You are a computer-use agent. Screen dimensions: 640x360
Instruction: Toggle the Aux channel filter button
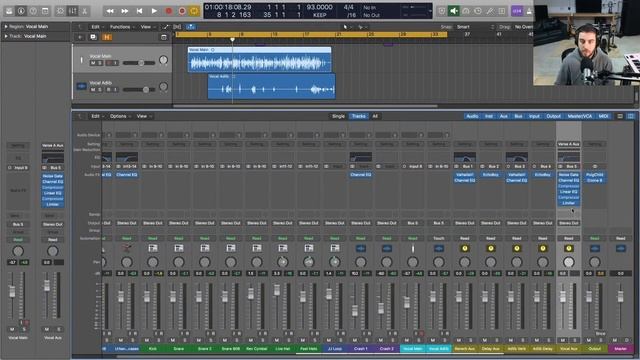pyautogui.click(x=503, y=116)
